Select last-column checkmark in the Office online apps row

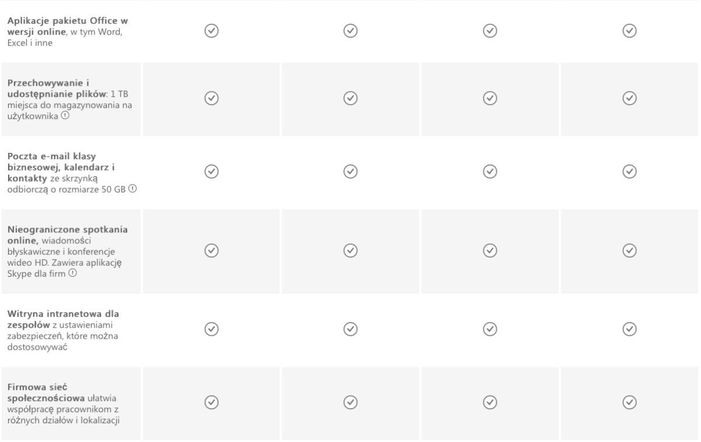(x=629, y=31)
